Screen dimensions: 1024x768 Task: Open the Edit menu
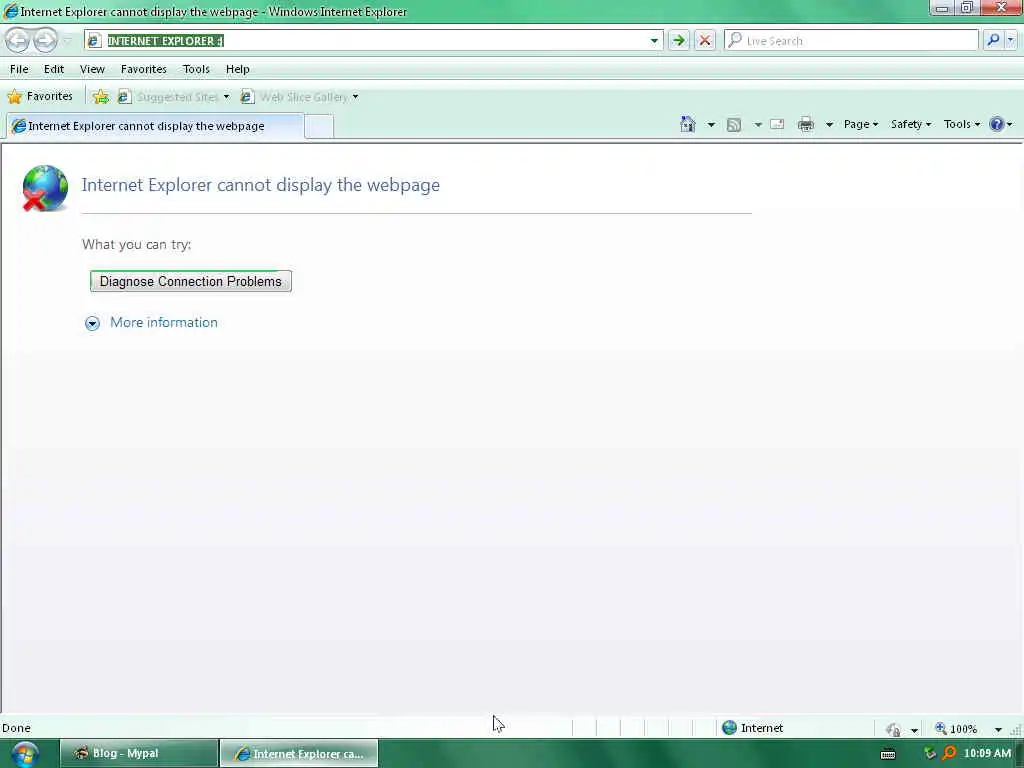(x=54, y=69)
